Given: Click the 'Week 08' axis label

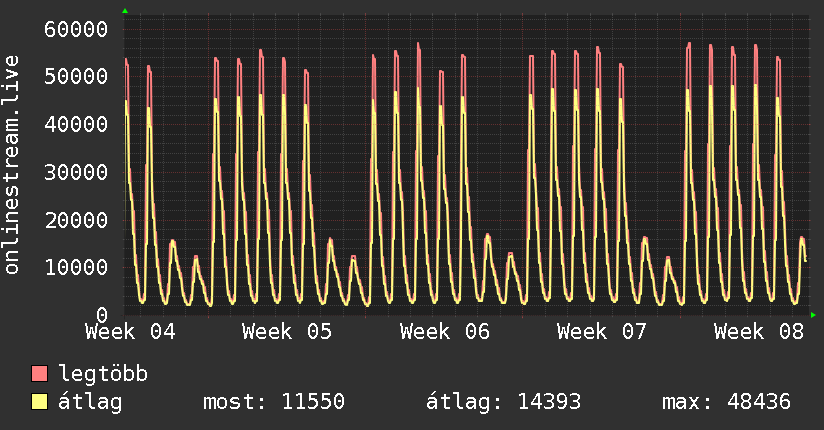Looking at the screenshot, I should tap(759, 332).
